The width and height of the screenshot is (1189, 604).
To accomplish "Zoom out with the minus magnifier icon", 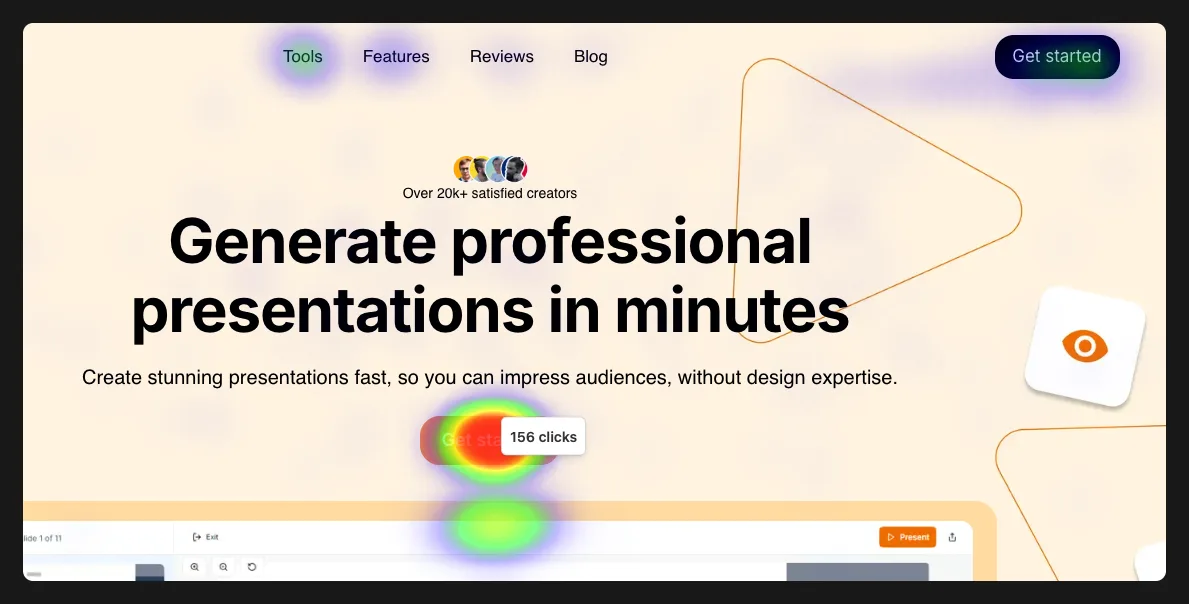I will coord(224,567).
